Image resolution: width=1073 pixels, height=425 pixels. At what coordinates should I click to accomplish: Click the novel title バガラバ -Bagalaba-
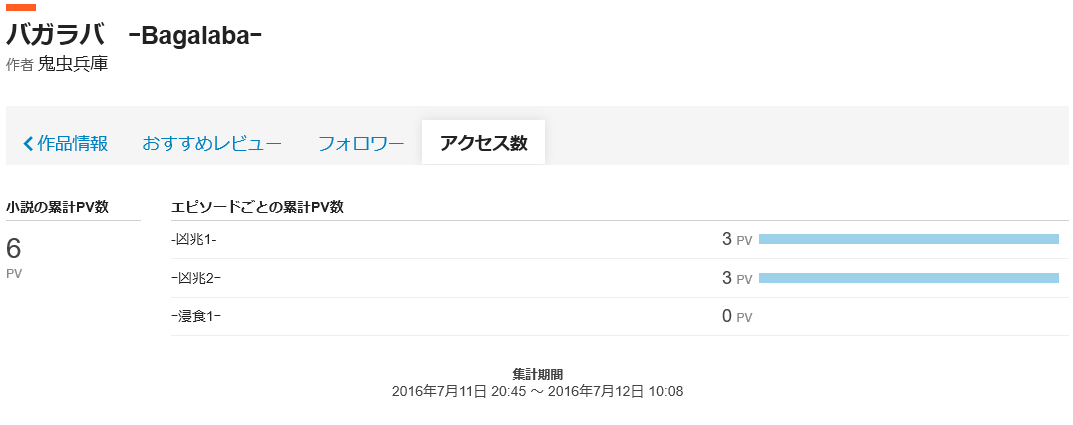[x=134, y=34]
